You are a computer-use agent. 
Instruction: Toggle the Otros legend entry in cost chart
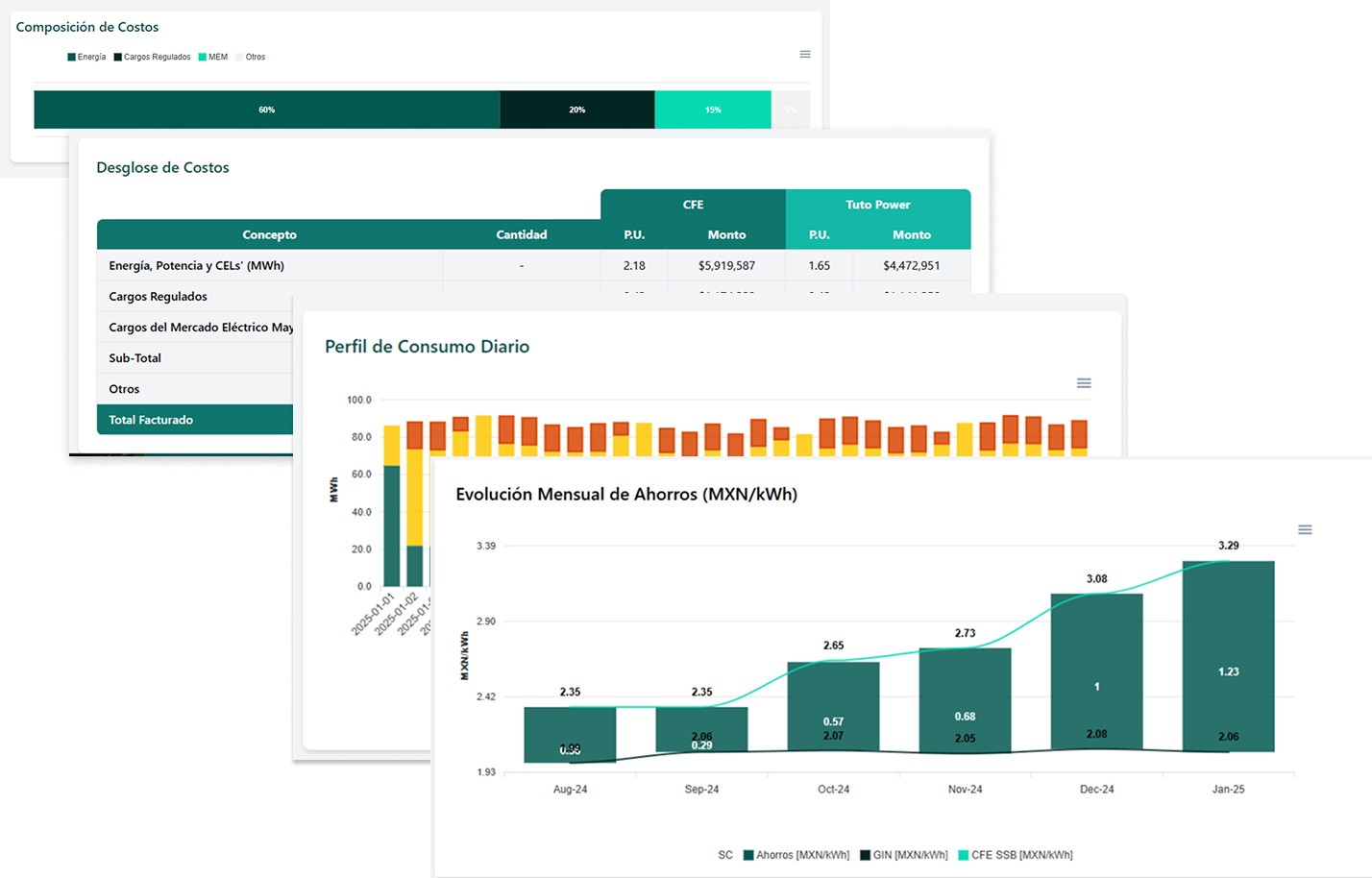pyautogui.click(x=251, y=58)
